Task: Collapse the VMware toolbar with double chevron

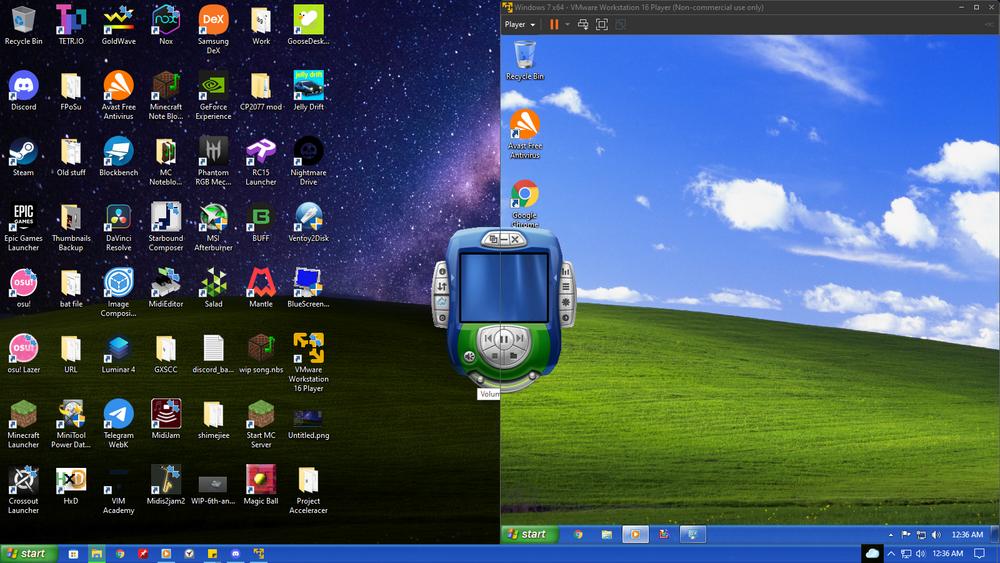Action: (x=989, y=24)
